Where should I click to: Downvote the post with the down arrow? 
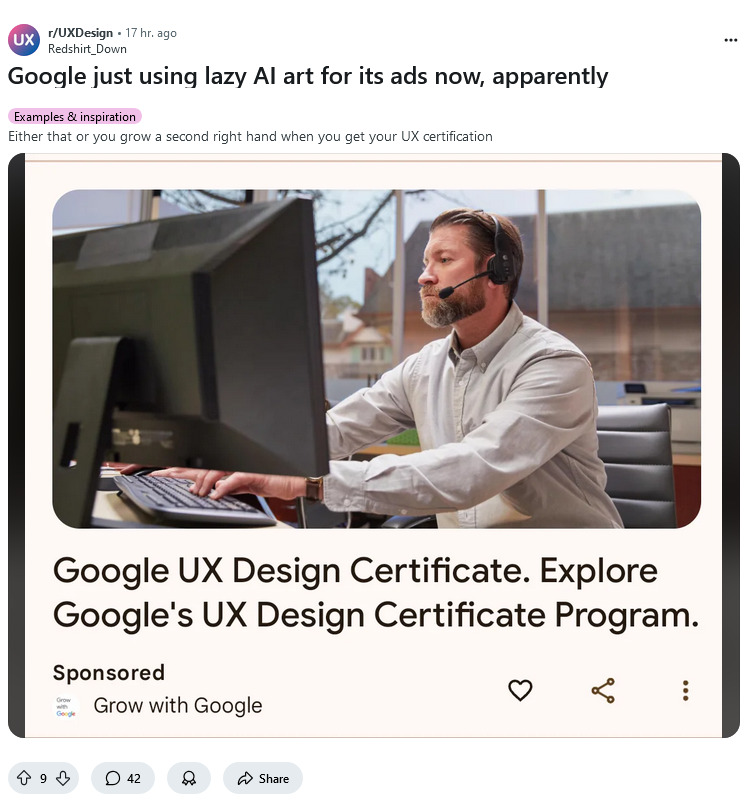[63, 778]
